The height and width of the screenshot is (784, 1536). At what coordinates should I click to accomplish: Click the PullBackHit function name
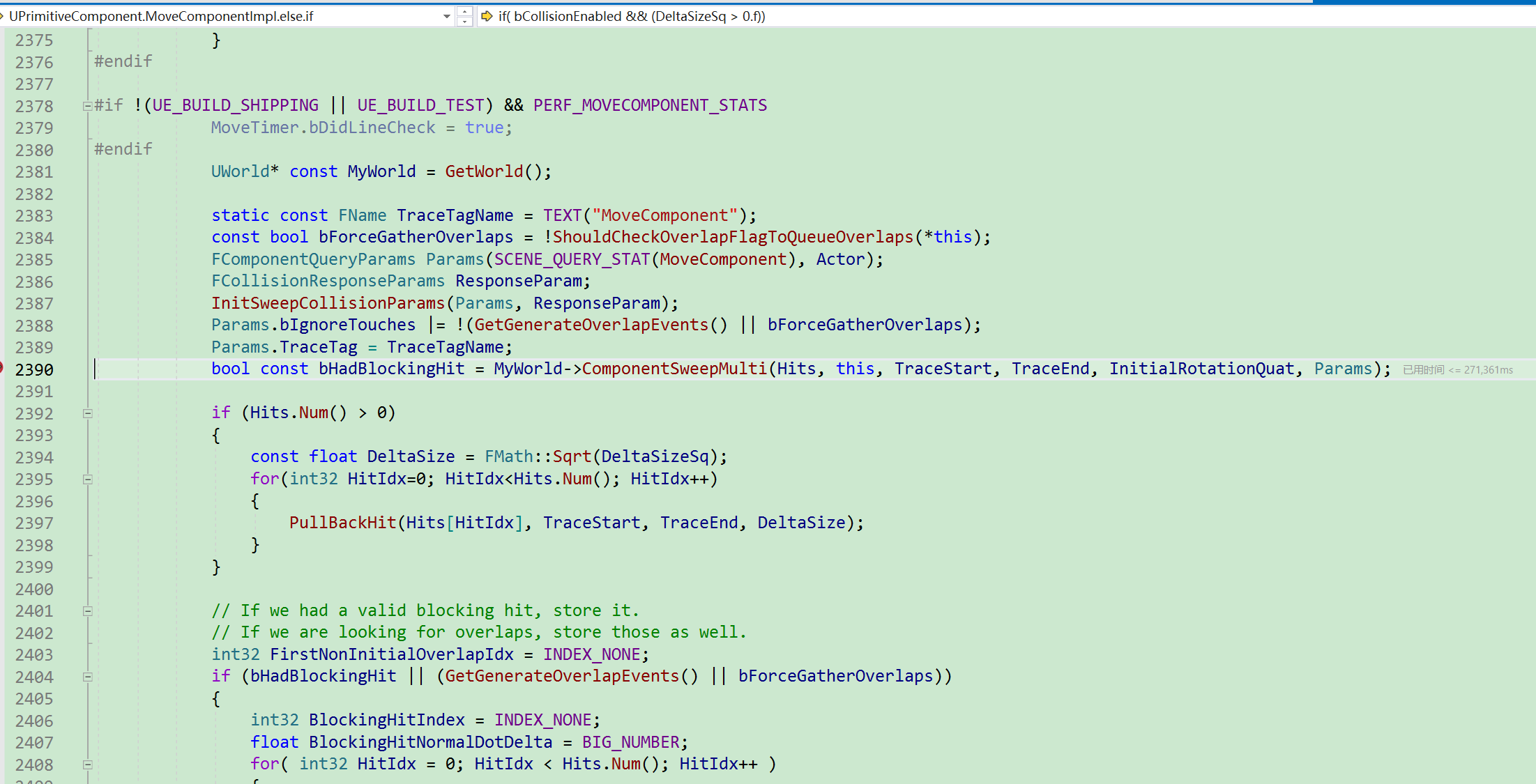342,523
